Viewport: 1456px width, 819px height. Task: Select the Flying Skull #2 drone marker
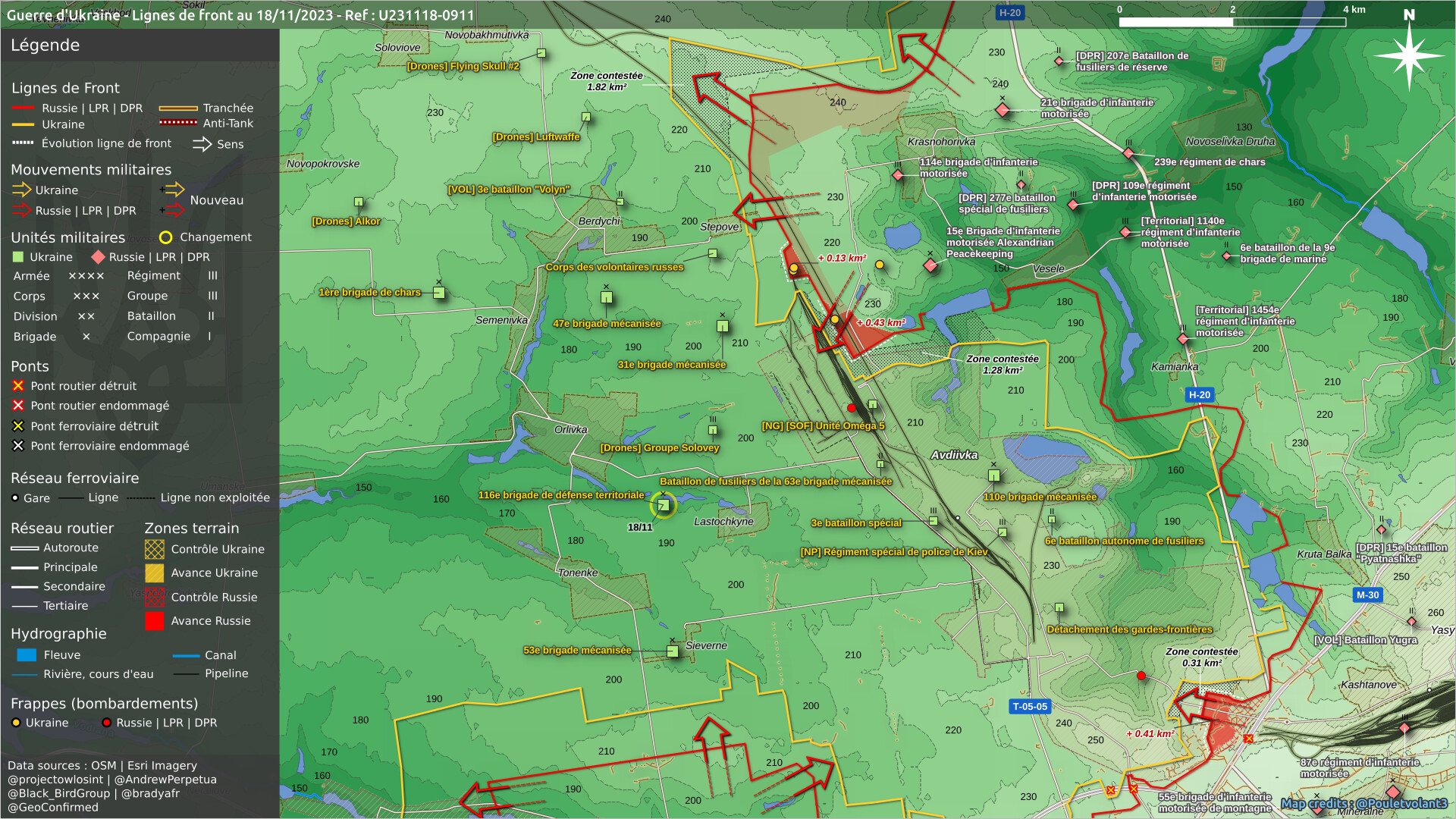[x=541, y=53]
